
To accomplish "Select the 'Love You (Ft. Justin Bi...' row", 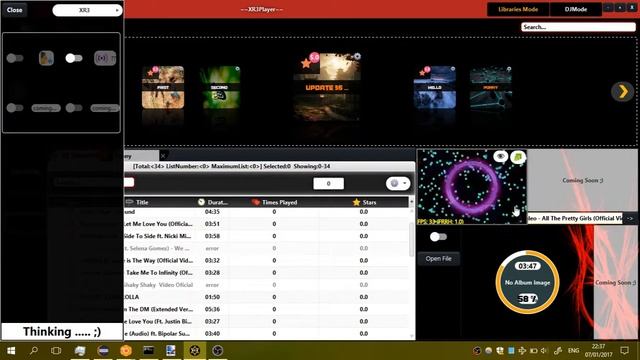I will coord(266,321).
